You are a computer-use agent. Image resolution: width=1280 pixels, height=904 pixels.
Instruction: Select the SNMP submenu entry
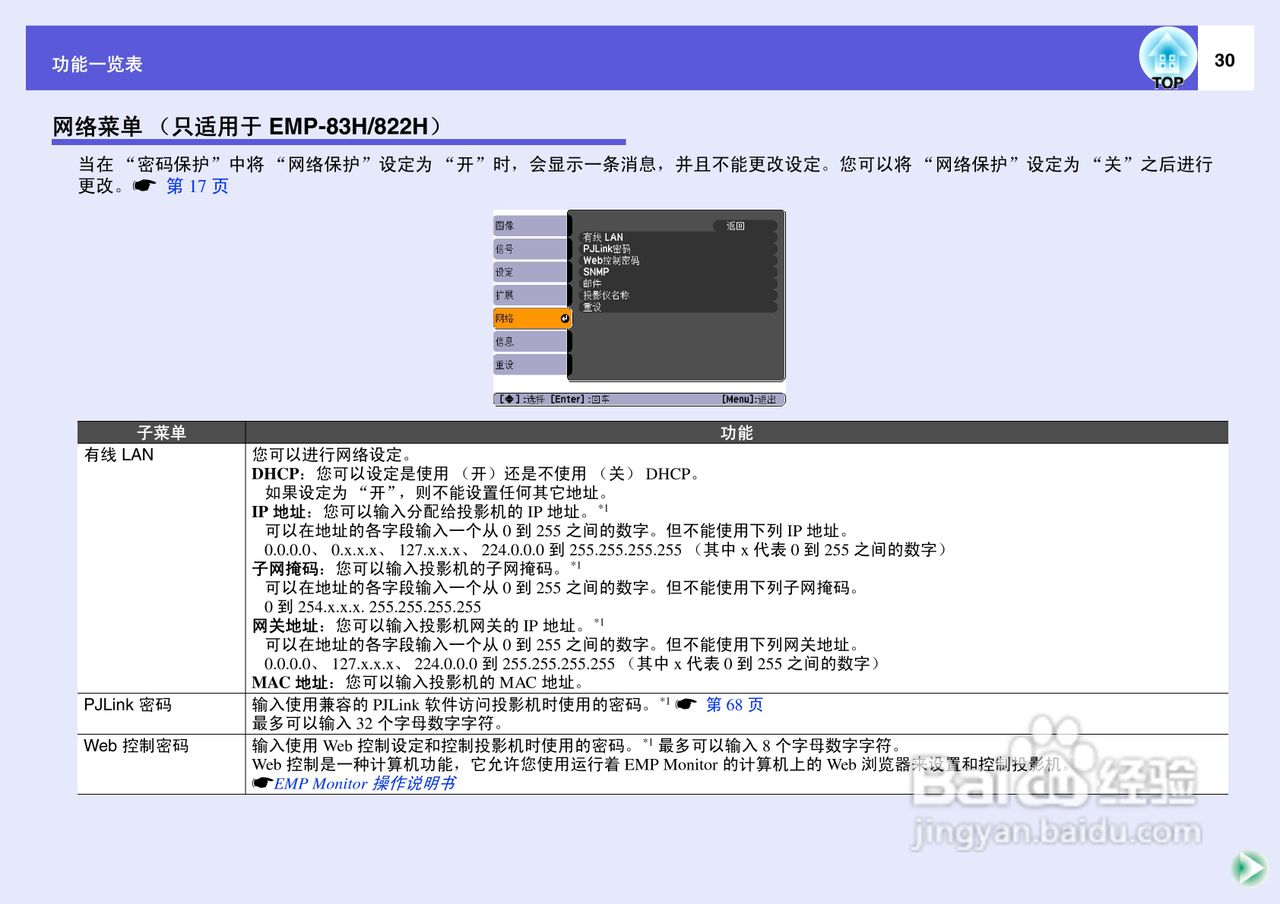(598, 271)
